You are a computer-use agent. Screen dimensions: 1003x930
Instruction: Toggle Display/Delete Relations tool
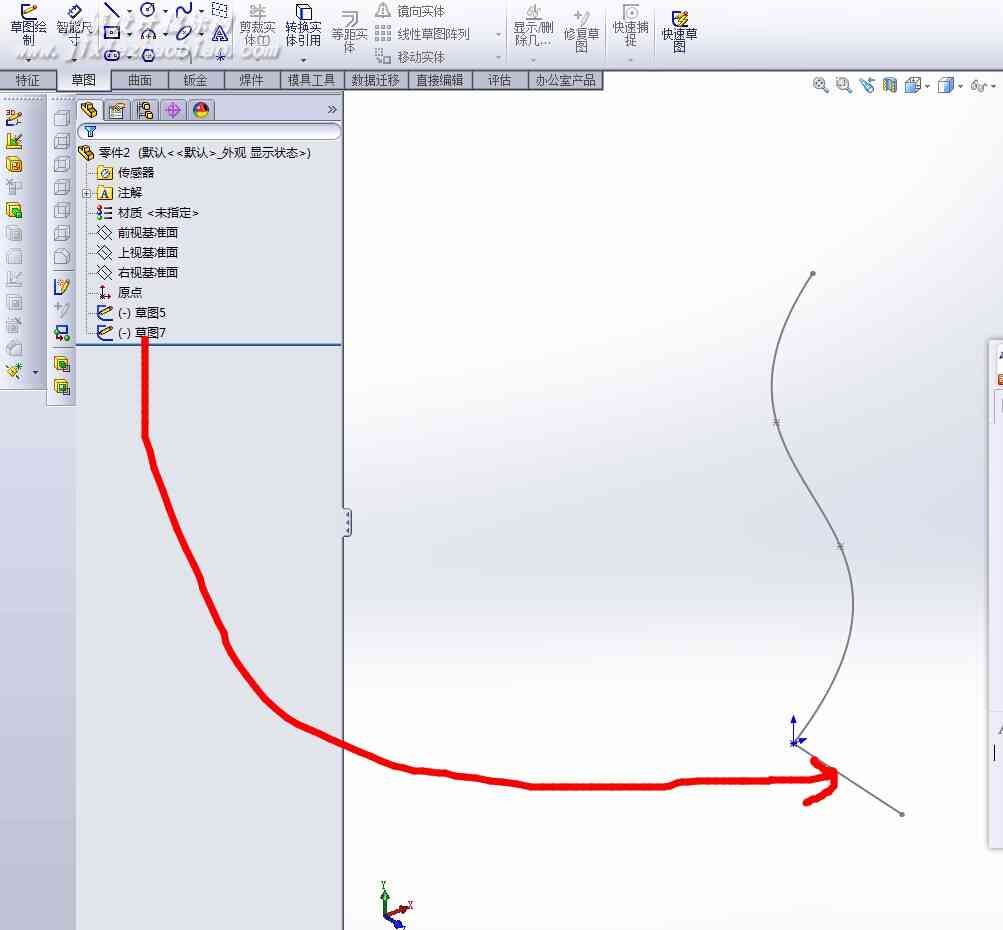click(533, 29)
